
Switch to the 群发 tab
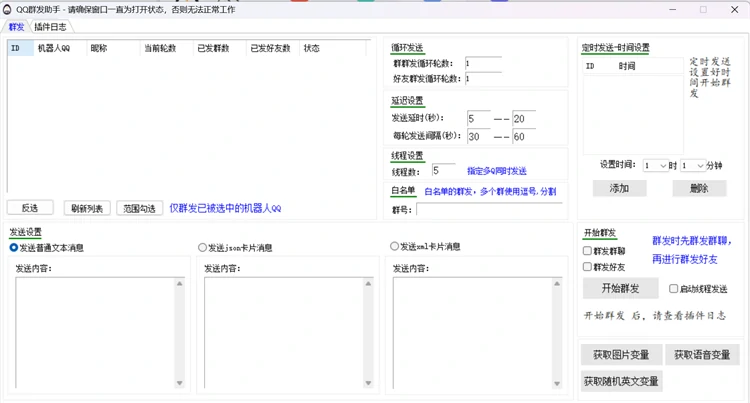16,27
